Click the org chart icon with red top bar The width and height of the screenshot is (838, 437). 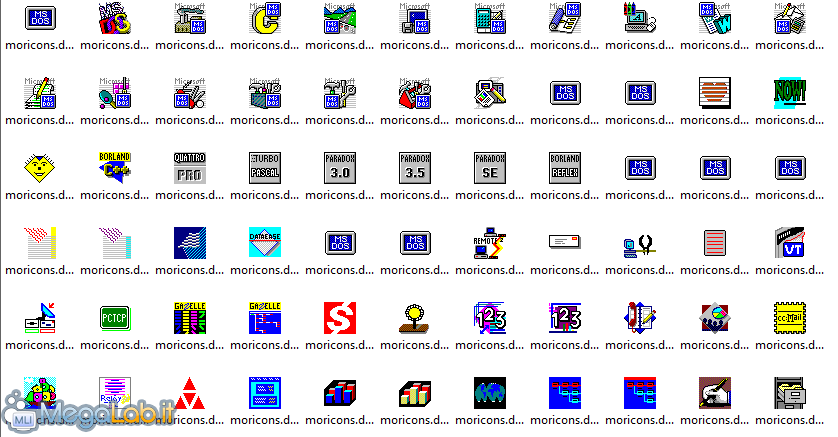point(640,393)
